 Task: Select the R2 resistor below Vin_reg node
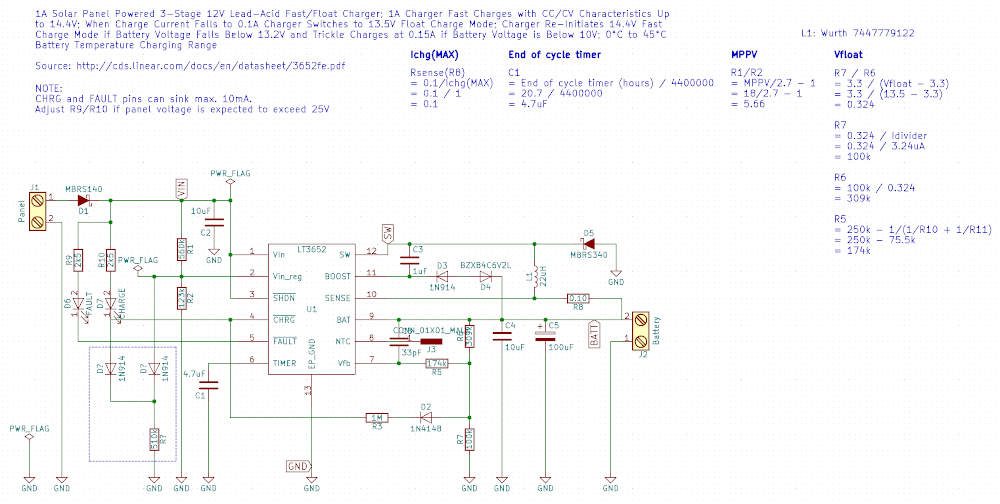[182, 299]
